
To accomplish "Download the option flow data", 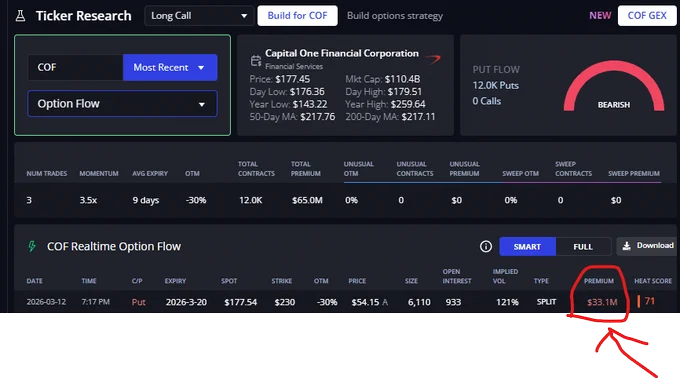I will (x=647, y=246).
